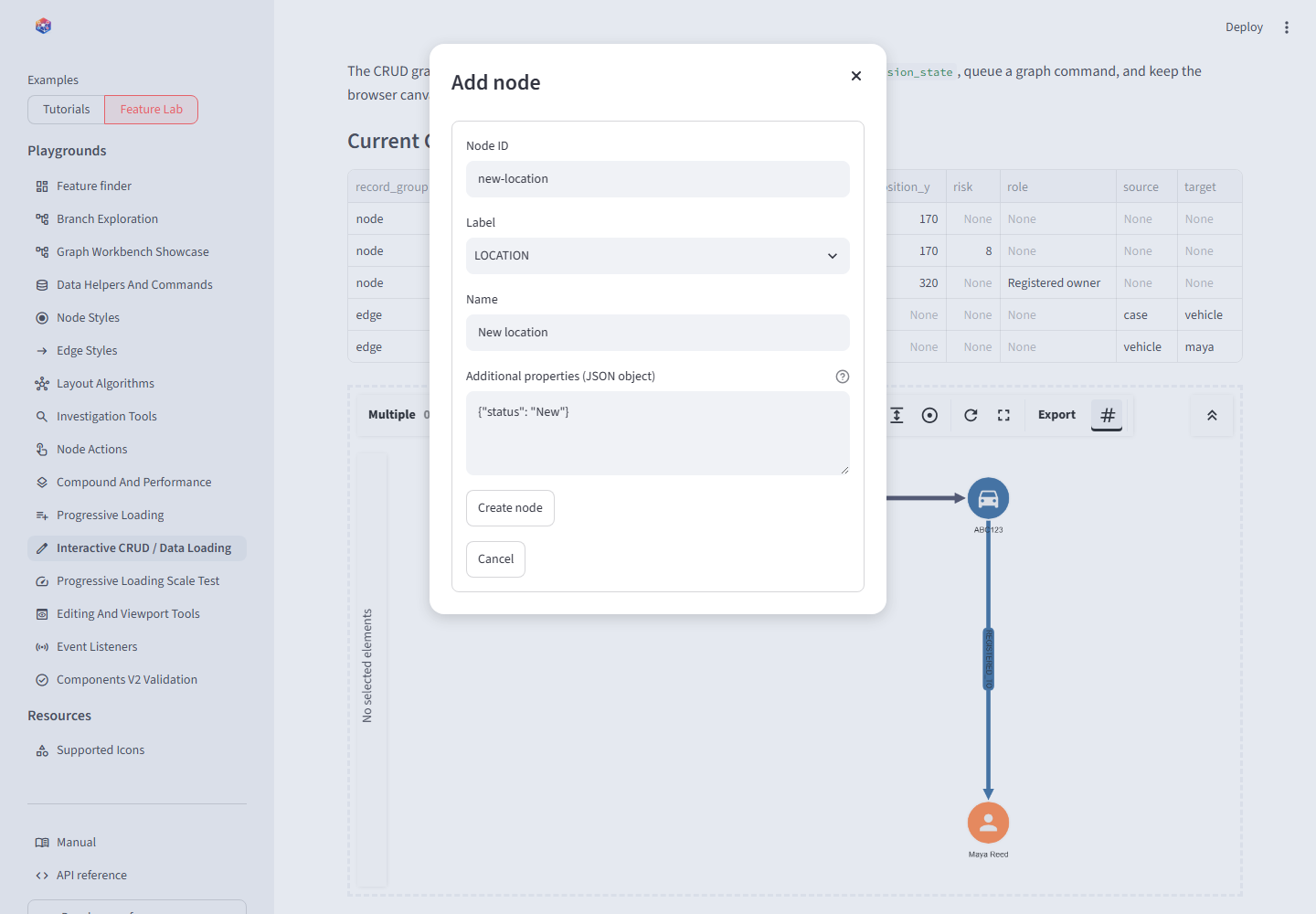Toggle the grid hash toolbar icon
1316x914 pixels.
coord(1108,415)
